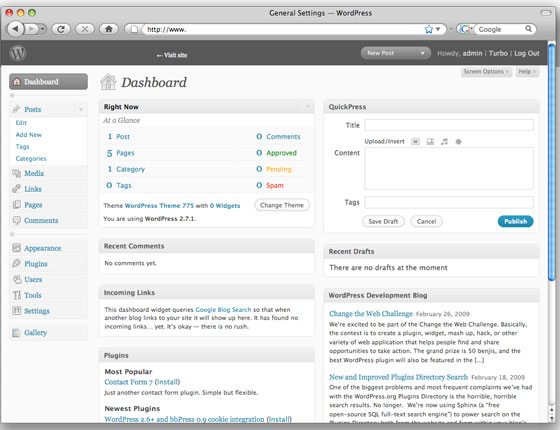The image size is (560, 430).
Task: Click the Plugins plug icon in the sidebar
Action: [x=17, y=264]
